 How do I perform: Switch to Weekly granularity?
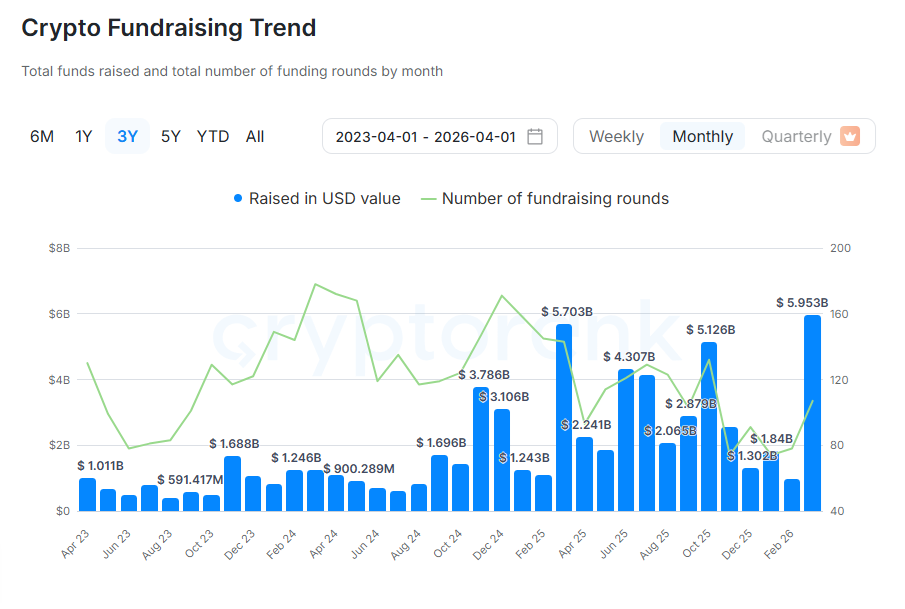coord(617,136)
